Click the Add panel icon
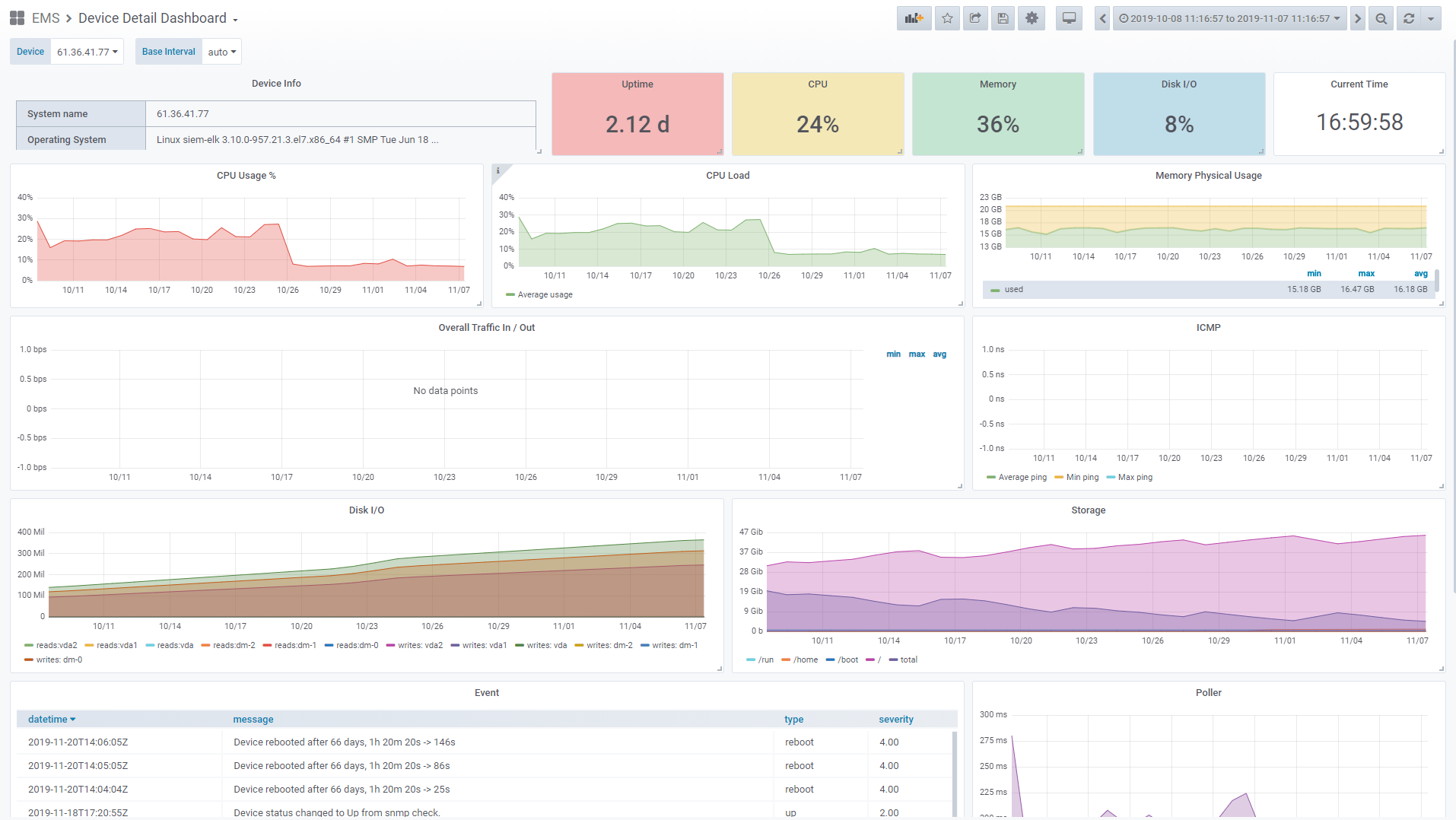This screenshot has height=820, width=1456. coord(914,18)
